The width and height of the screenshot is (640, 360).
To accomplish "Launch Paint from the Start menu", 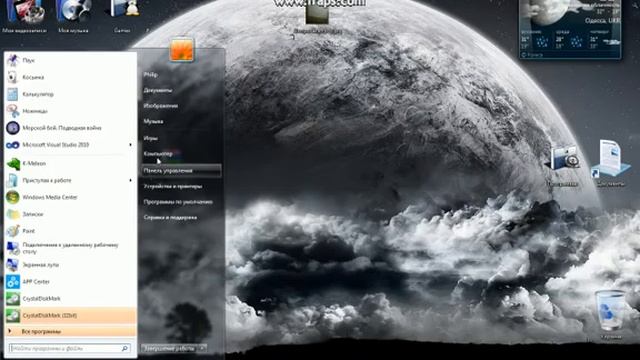I will [70, 231].
